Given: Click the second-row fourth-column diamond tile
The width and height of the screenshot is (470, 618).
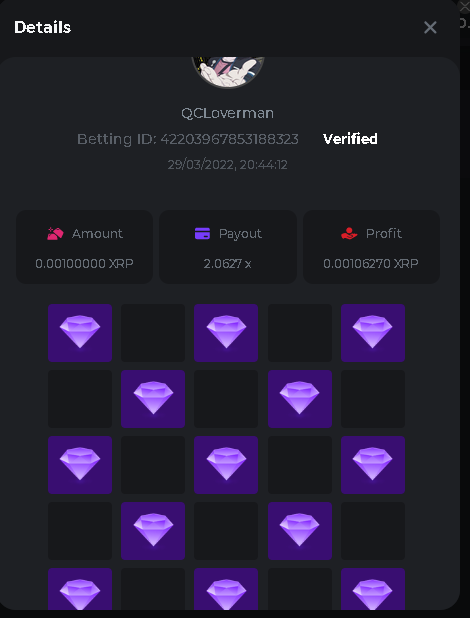Looking at the screenshot, I should pos(300,399).
